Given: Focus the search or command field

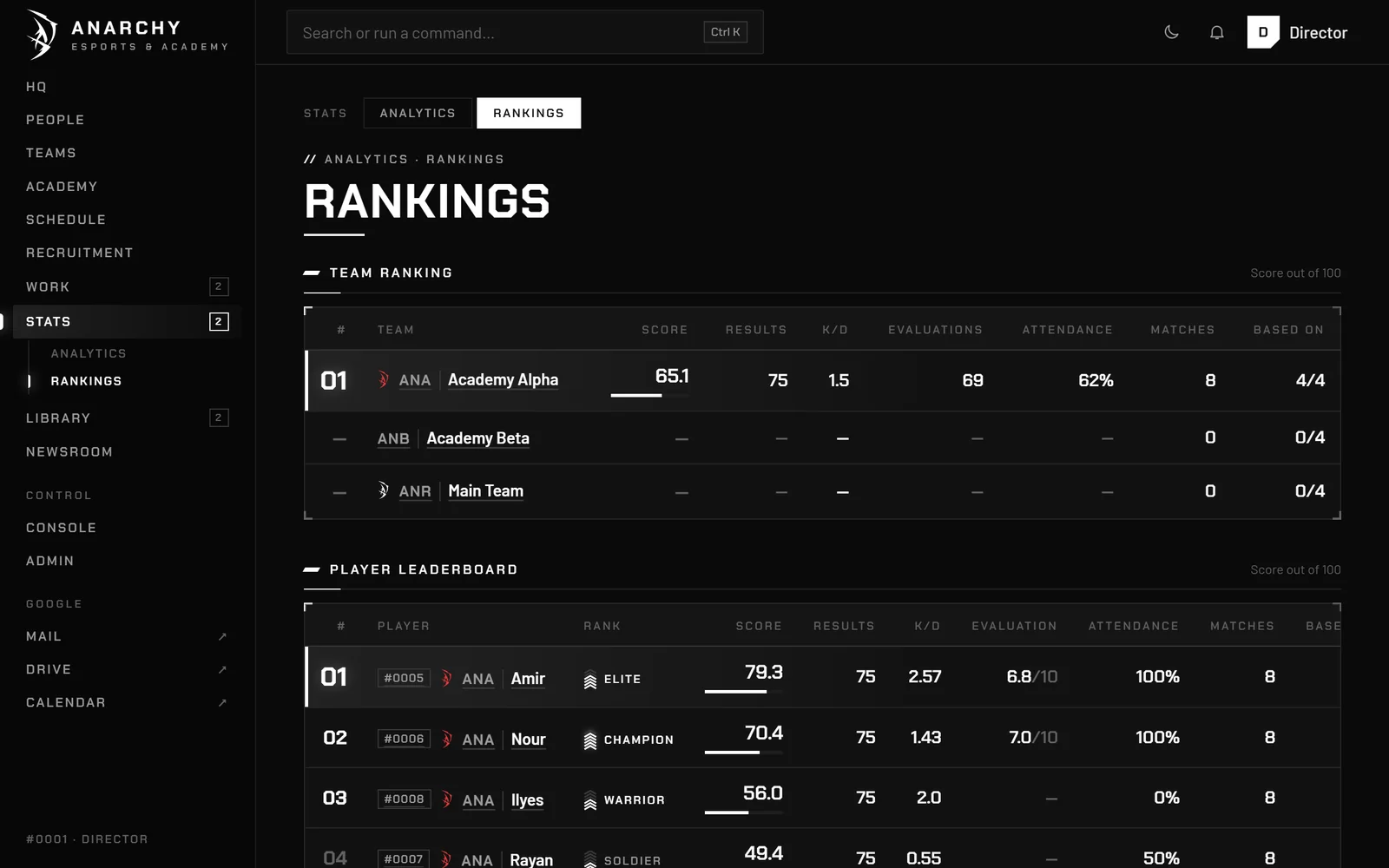Looking at the screenshot, I should point(525,32).
